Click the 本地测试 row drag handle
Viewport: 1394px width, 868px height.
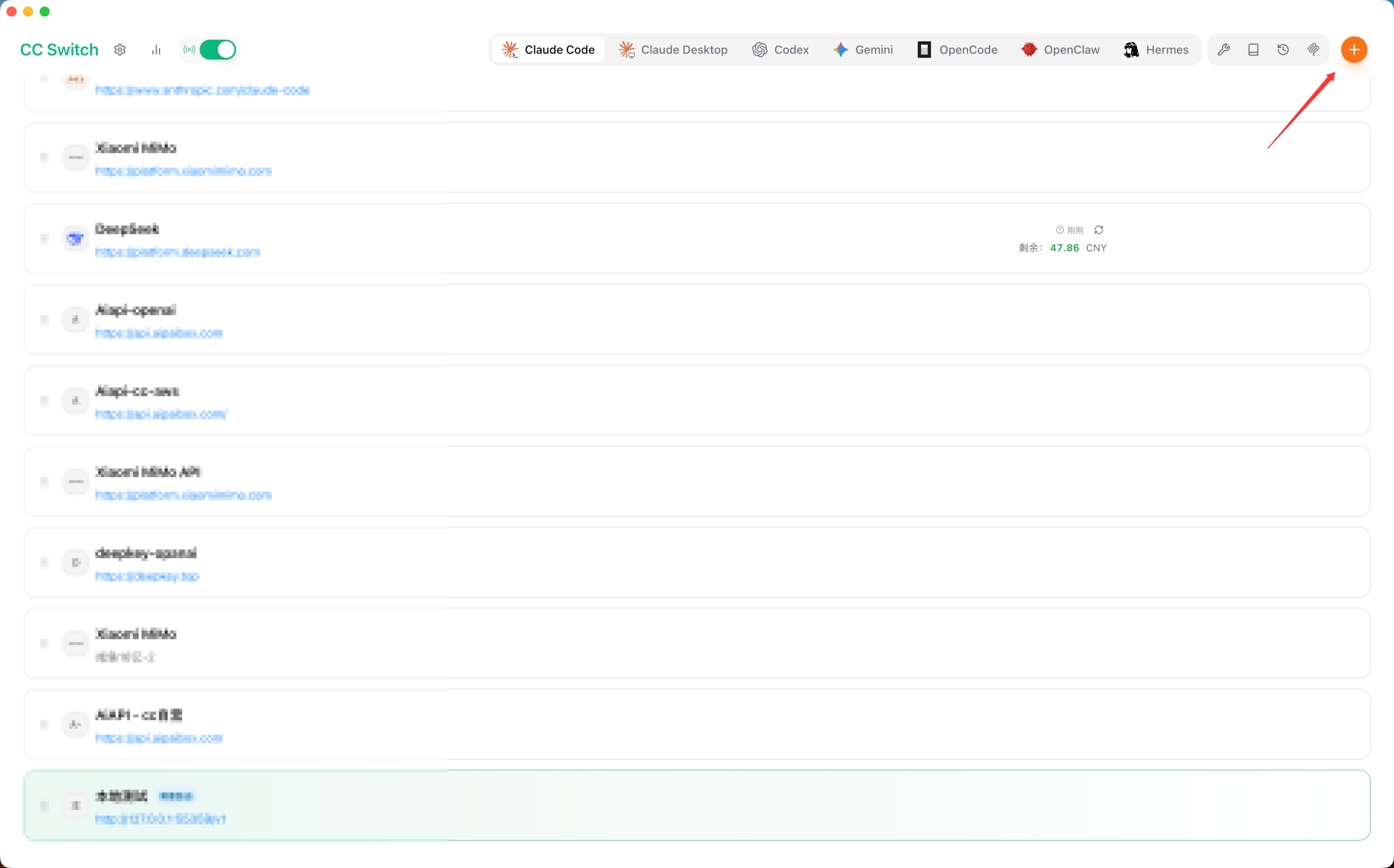[44, 806]
